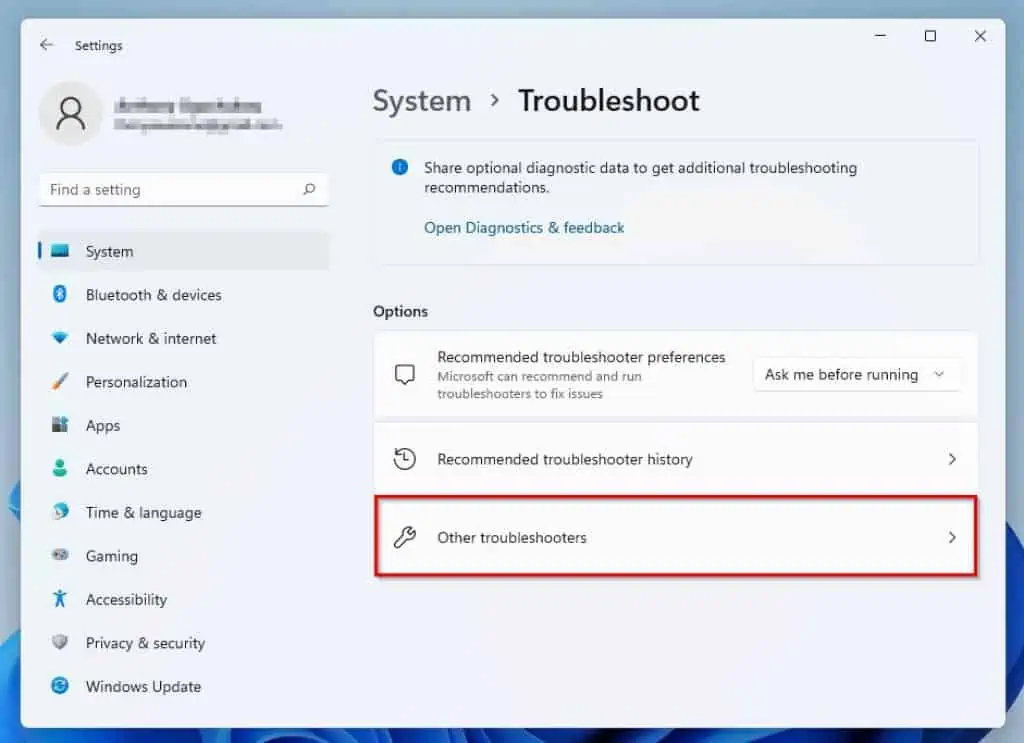The height and width of the screenshot is (743, 1024).
Task: Click the Find a setting search box
Action: 184,189
